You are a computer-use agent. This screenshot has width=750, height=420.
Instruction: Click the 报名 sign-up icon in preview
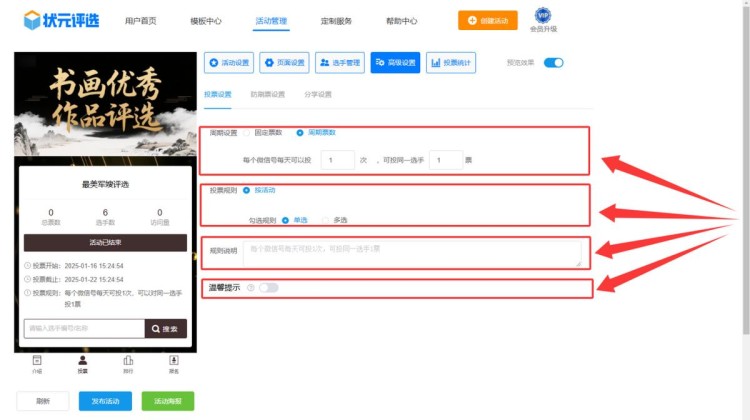click(174, 361)
